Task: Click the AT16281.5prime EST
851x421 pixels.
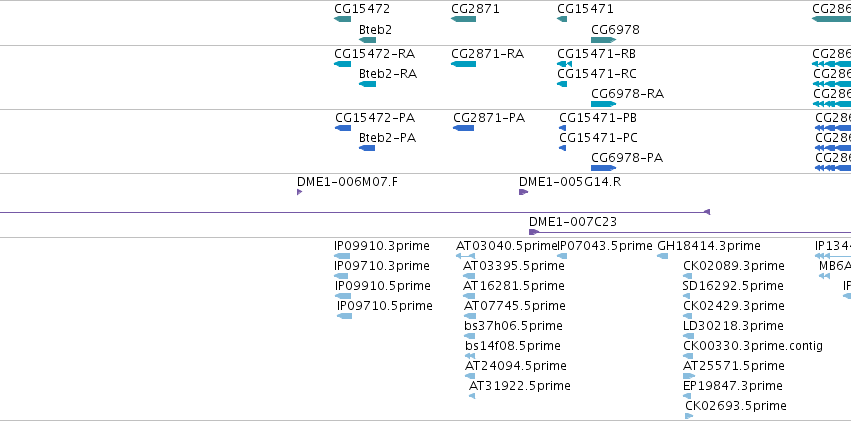Action: 469,296
